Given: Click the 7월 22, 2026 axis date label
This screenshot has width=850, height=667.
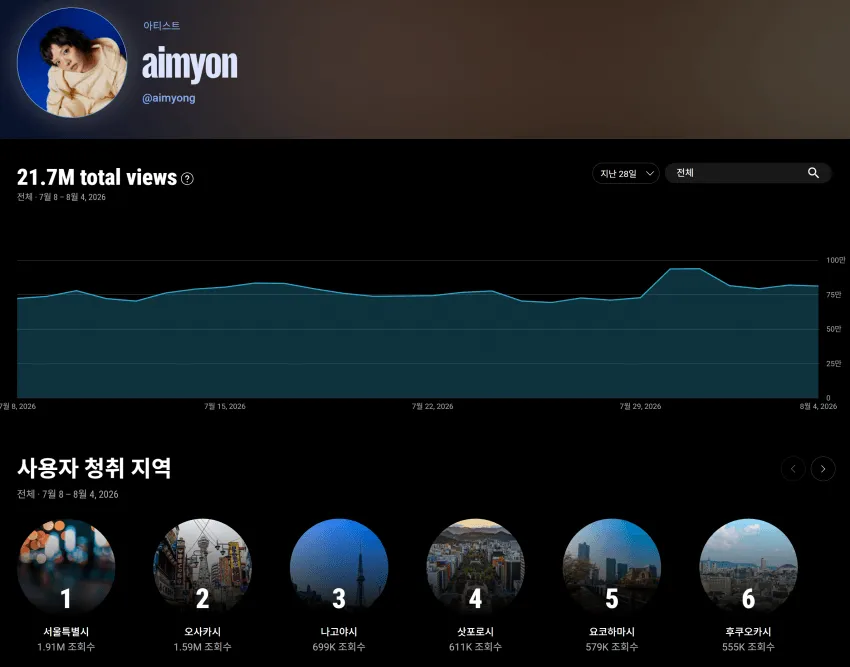Looking at the screenshot, I should tap(433, 406).
